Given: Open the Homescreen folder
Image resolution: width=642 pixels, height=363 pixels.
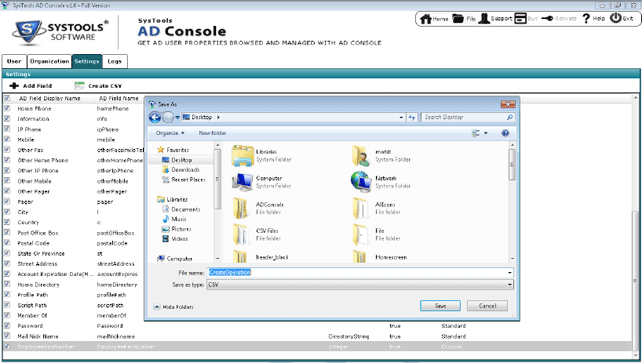Looking at the screenshot, I should pyautogui.click(x=360, y=256).
